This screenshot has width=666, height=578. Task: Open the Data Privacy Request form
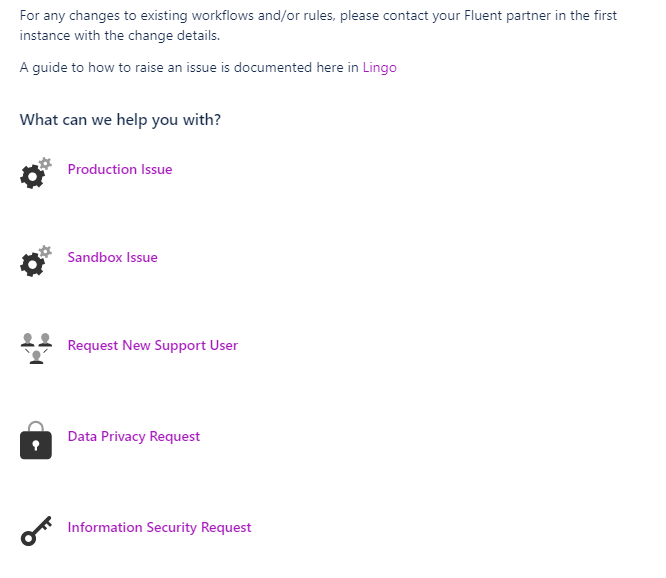click(133, 436)
